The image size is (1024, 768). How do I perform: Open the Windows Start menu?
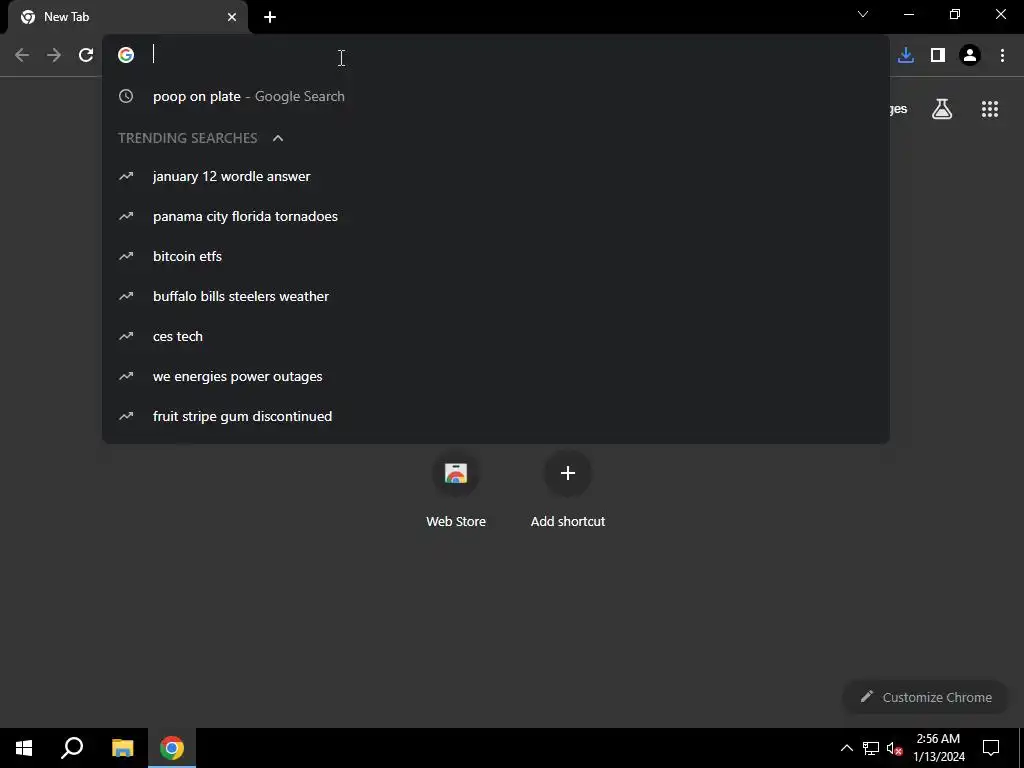click(x=24, y=748)
